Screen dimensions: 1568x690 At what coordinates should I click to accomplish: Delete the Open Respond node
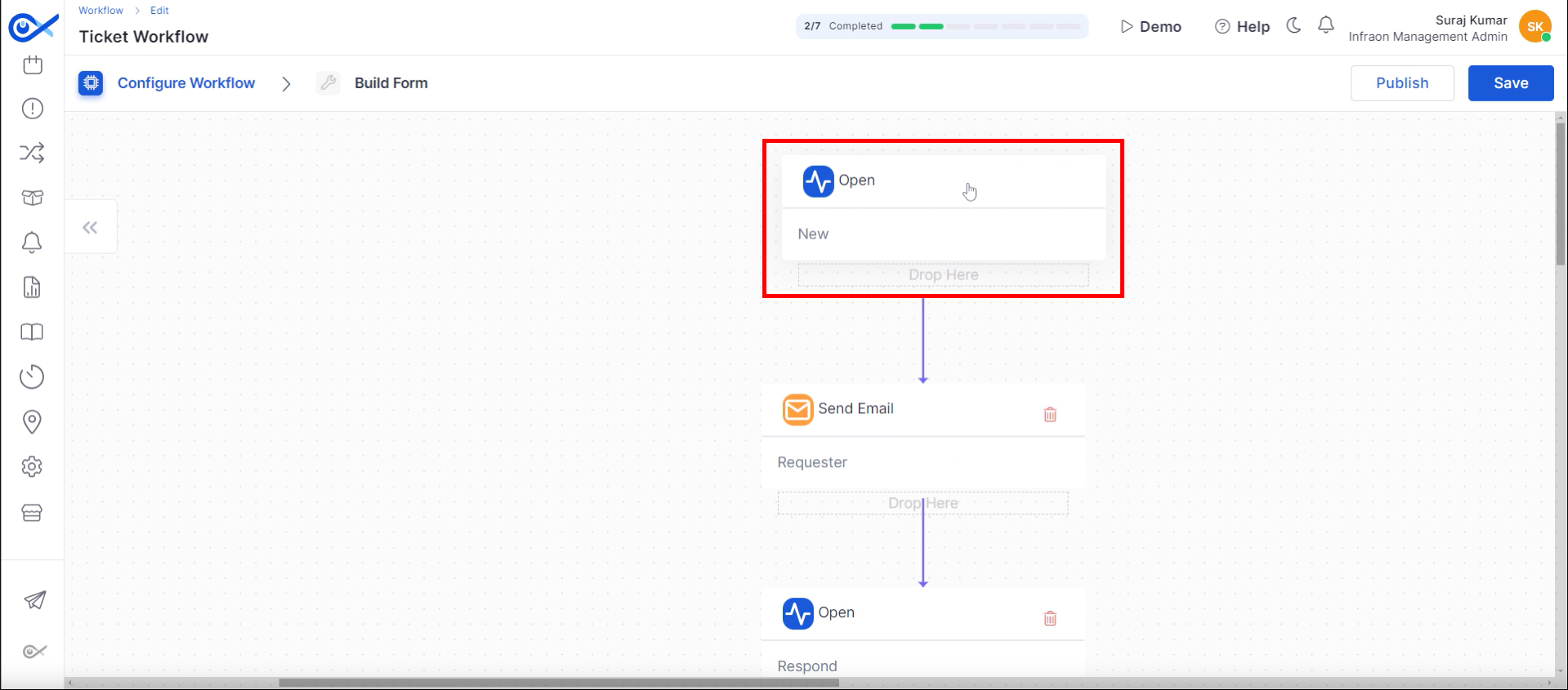1050,618
